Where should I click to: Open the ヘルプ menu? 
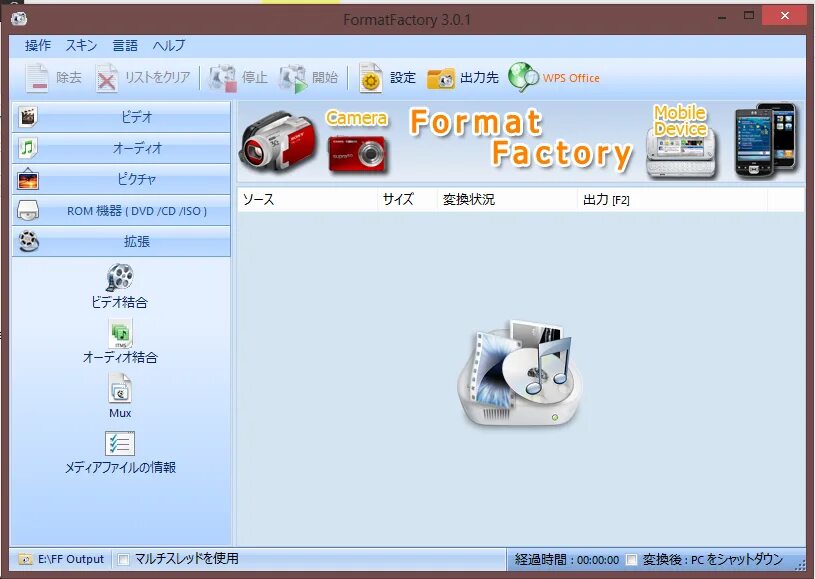coord(169,46)
